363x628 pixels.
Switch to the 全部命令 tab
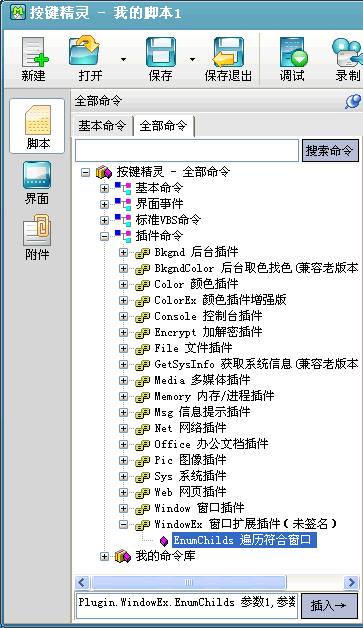pyautogui.click(x=163, y=126)
